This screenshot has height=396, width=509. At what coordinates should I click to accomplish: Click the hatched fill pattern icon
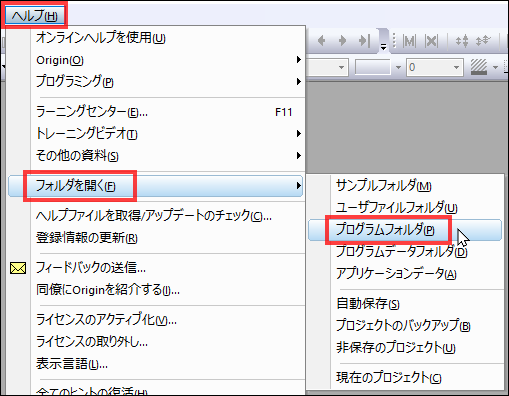(479, 67)
